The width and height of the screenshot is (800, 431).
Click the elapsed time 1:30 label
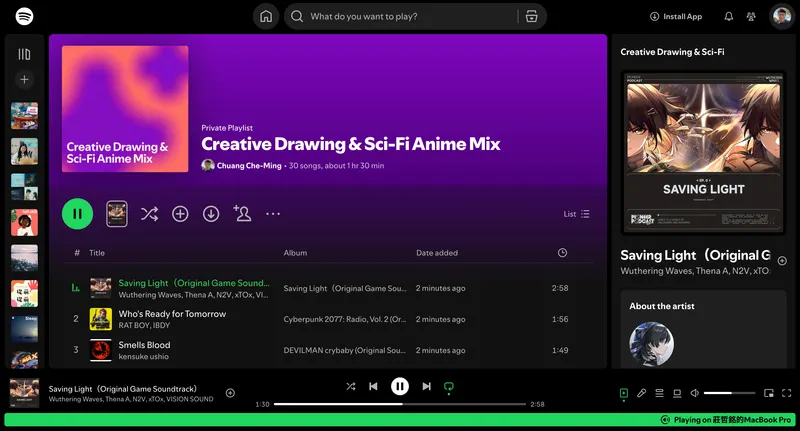pos(262,404)
